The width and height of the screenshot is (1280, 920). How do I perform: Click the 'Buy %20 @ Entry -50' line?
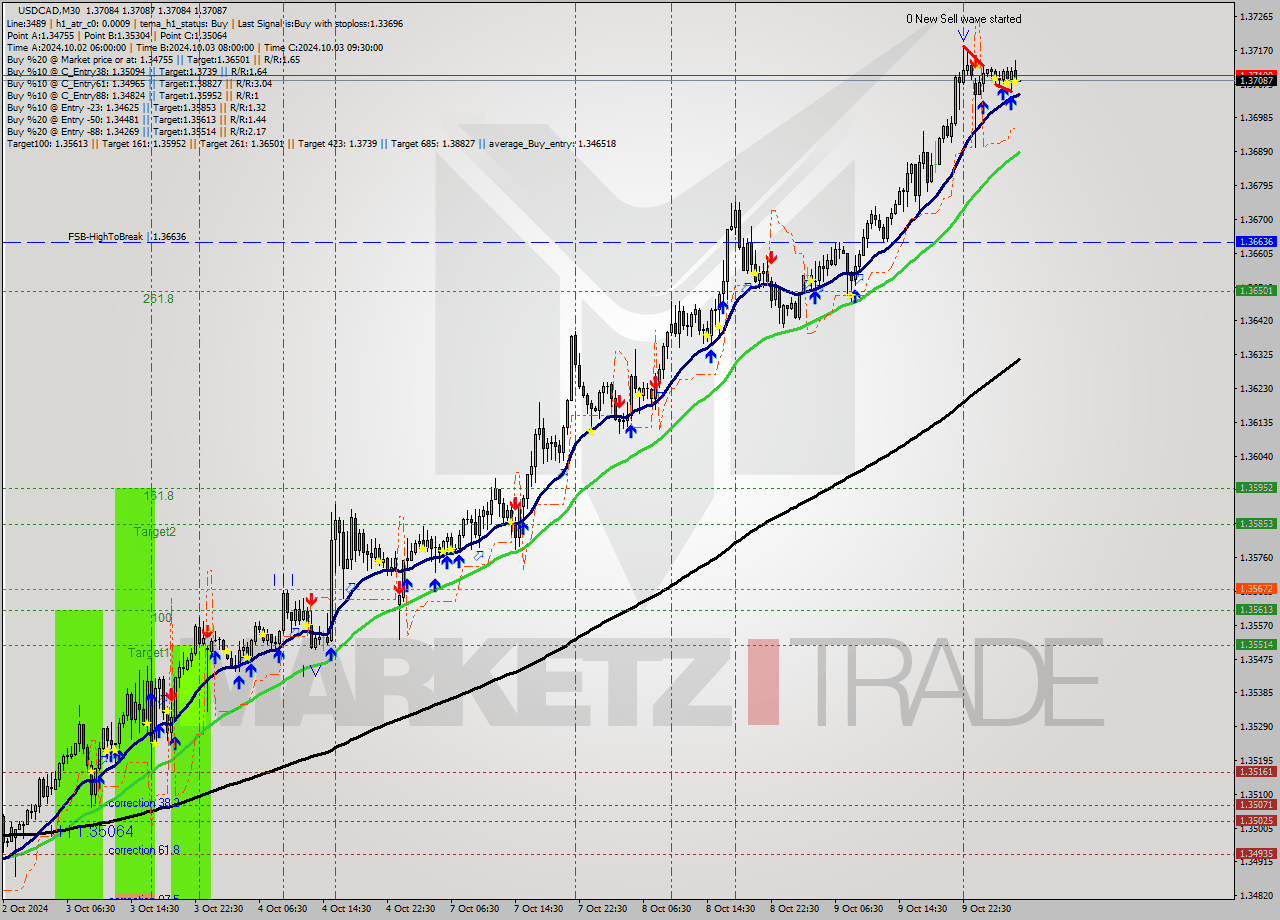(x=136, y=119)
